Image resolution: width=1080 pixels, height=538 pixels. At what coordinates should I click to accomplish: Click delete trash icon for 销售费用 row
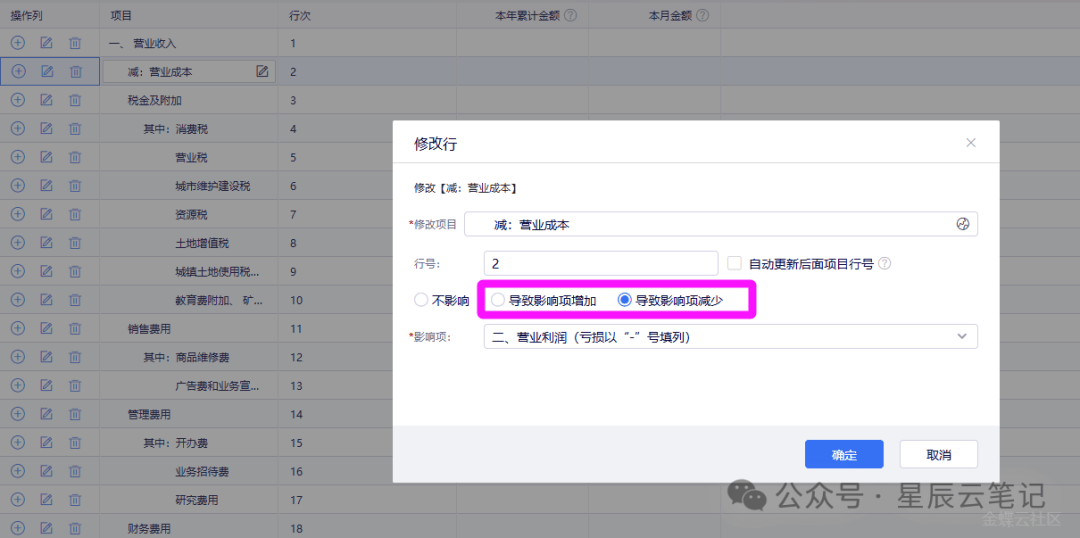click(75, 328)
